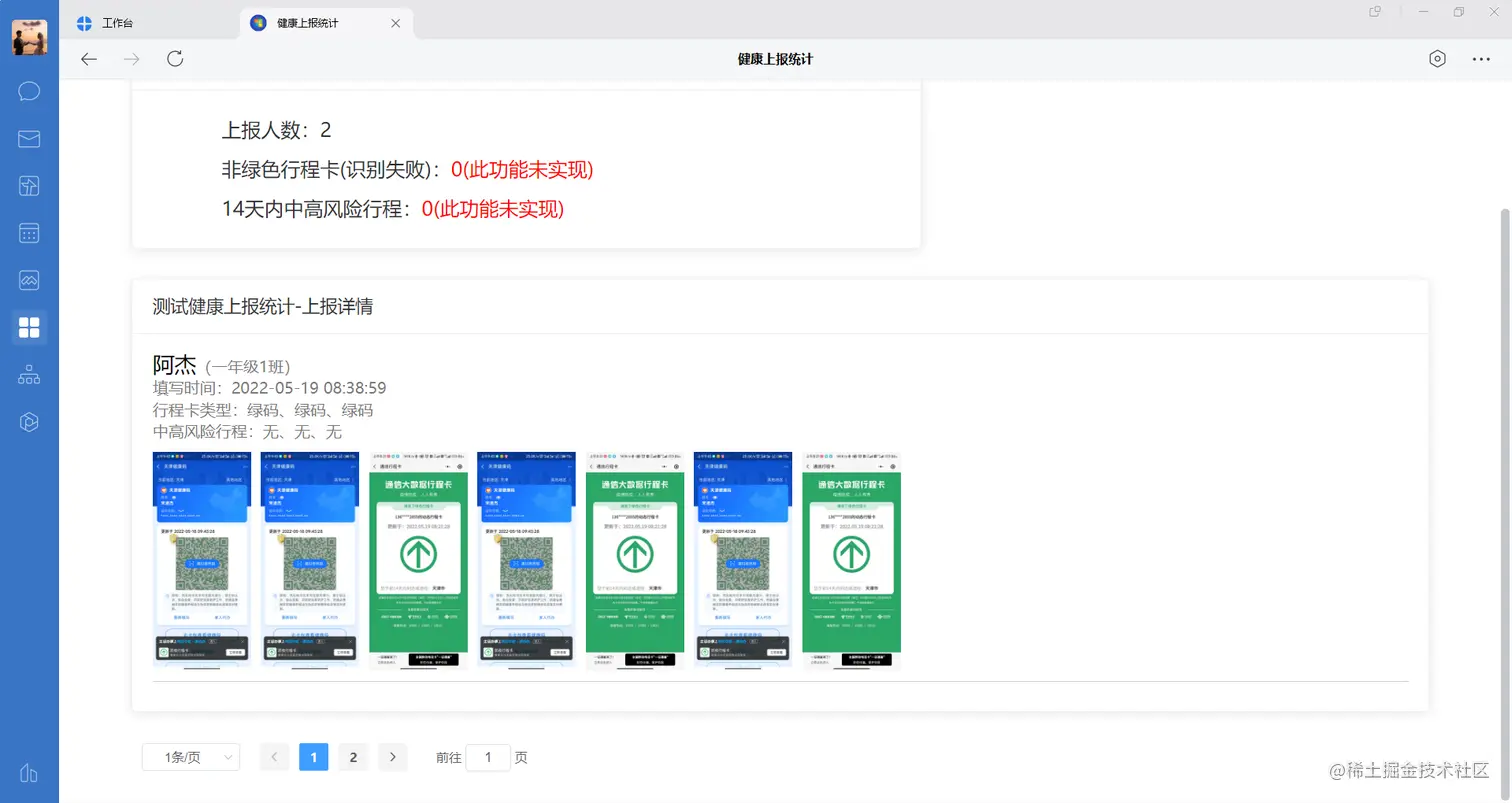Go forward with the right arrow
Viewport: 1512px width, 803px height.
pos(131,59)
